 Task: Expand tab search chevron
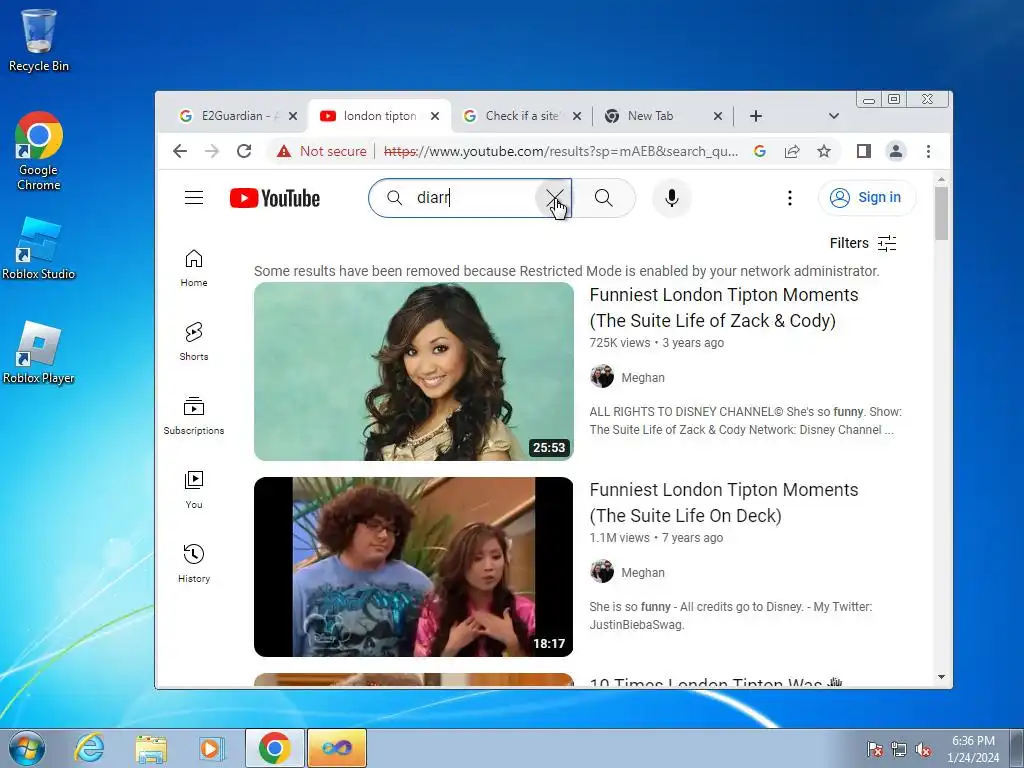(x=833, y=116)
